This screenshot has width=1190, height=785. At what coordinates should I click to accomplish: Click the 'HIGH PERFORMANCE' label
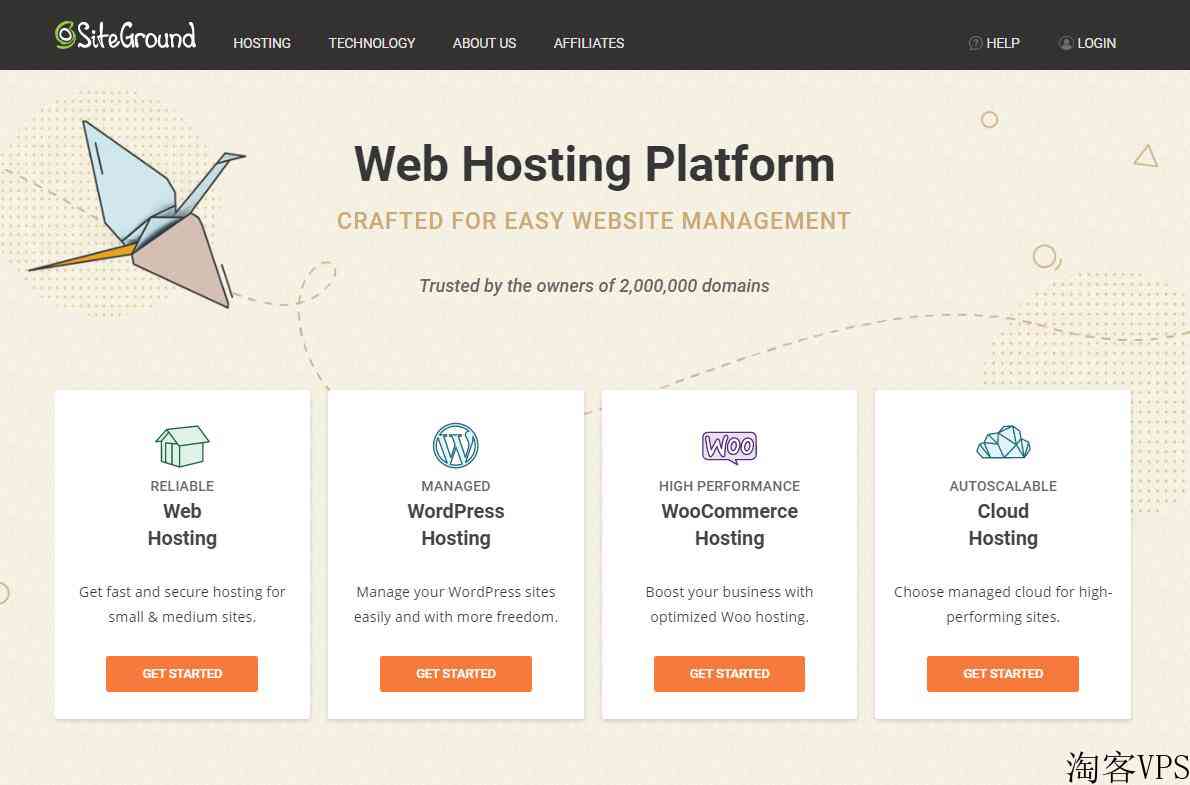pos(729,486)
